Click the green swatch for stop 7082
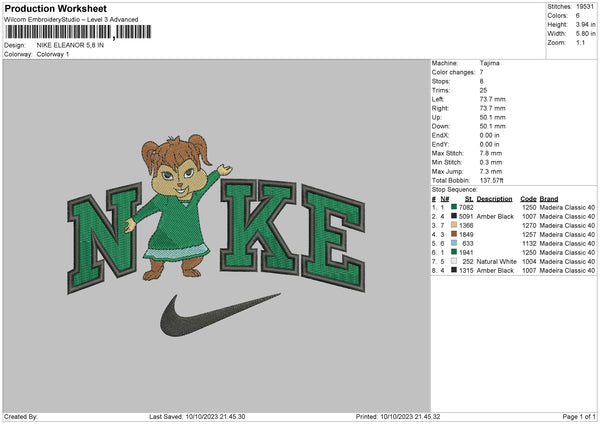 pos(454,207)
